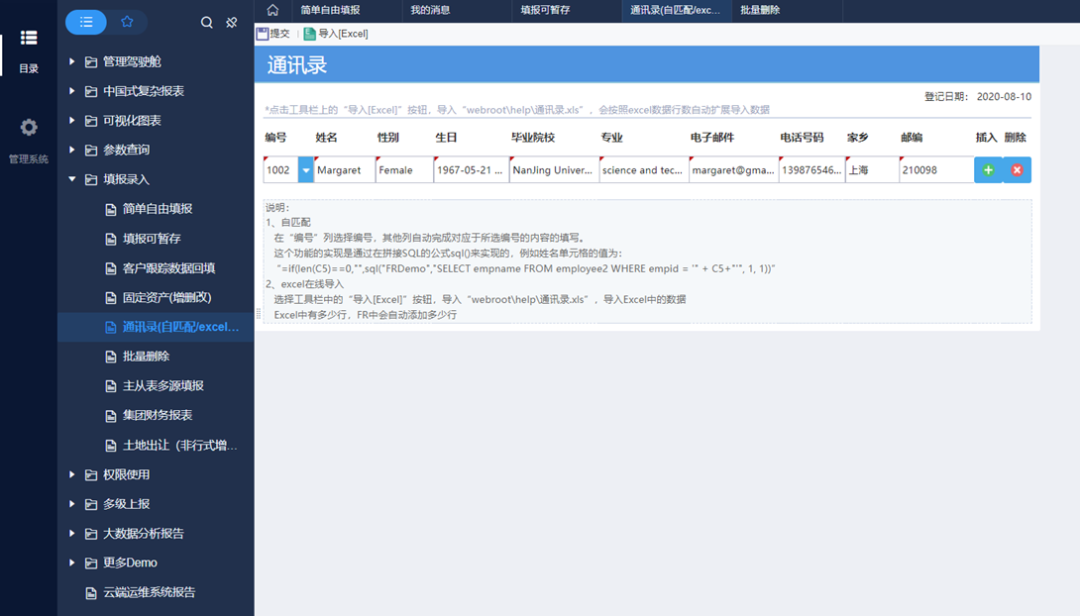Expand the 参数查询 folder arrow
The image size is (1080, 616).
point(72,150)
